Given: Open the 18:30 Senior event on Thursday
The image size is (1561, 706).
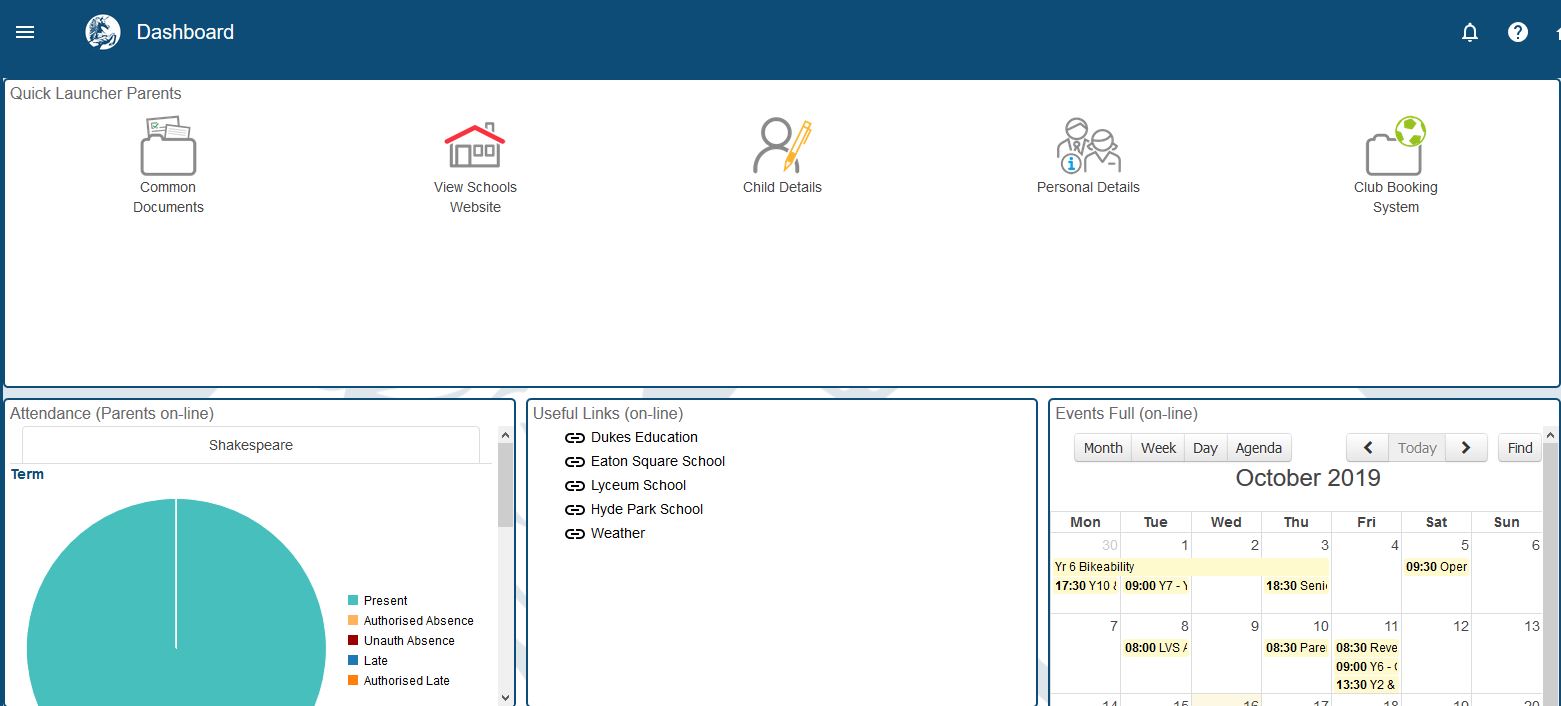Looking at the screenshot, I should 1296,586.
